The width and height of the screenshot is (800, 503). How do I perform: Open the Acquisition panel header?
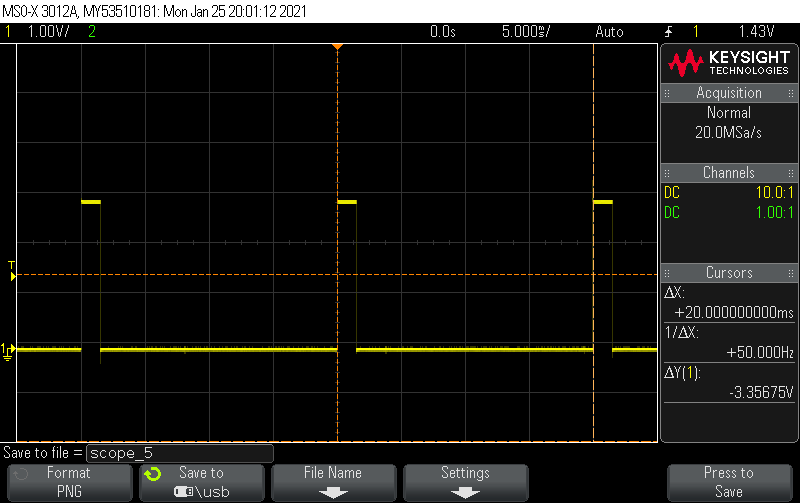729,93
